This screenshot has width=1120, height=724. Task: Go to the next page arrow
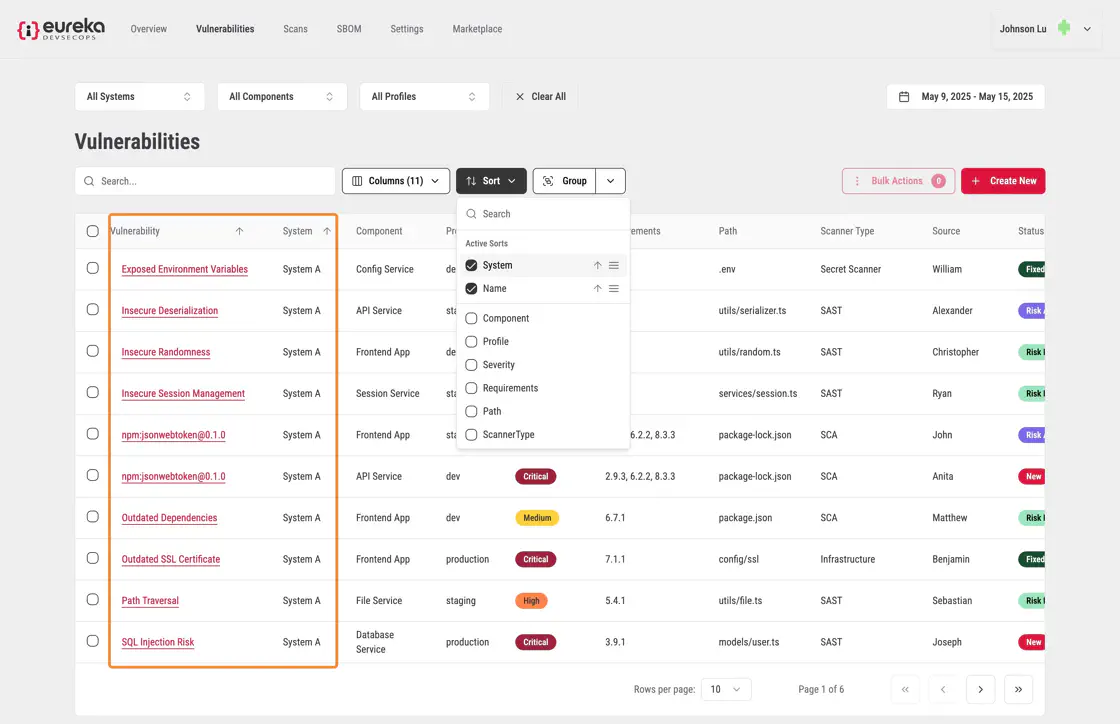click(980, 689)
